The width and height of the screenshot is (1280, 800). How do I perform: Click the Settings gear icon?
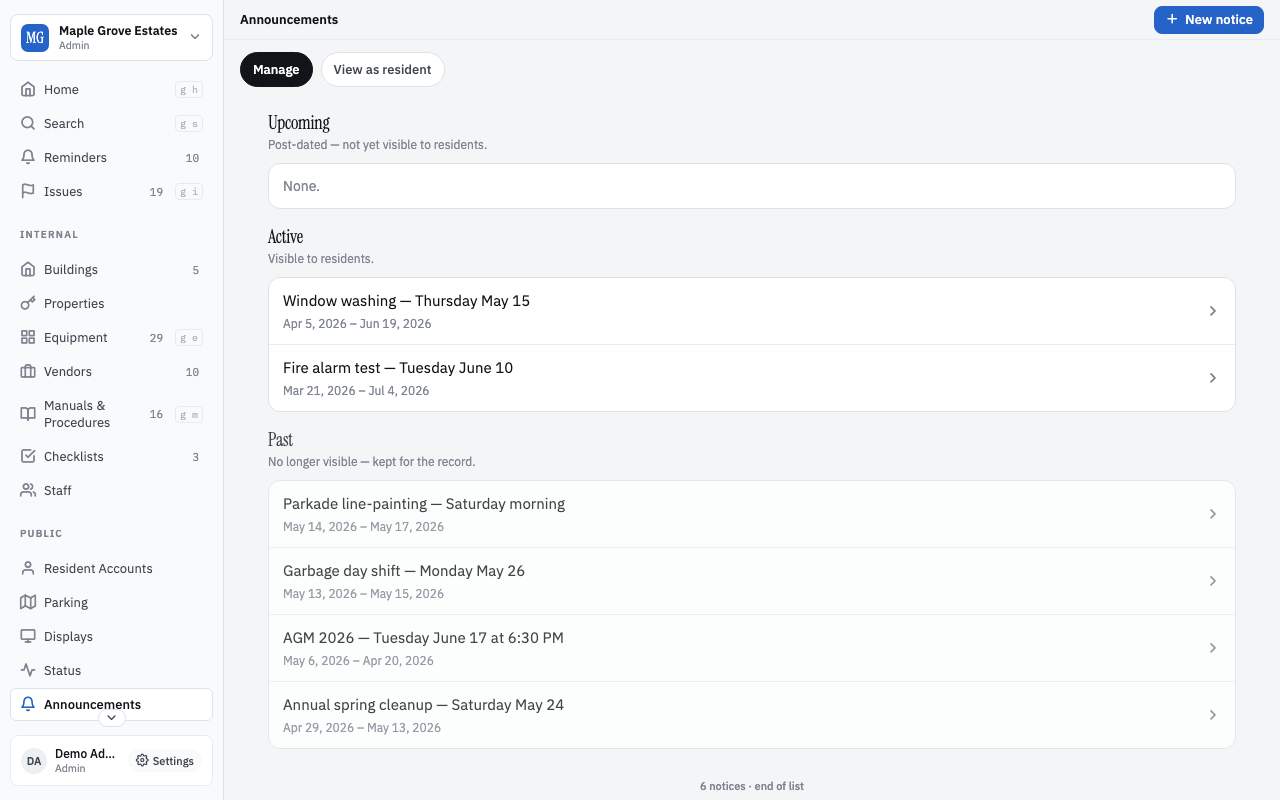click(142, 761)
